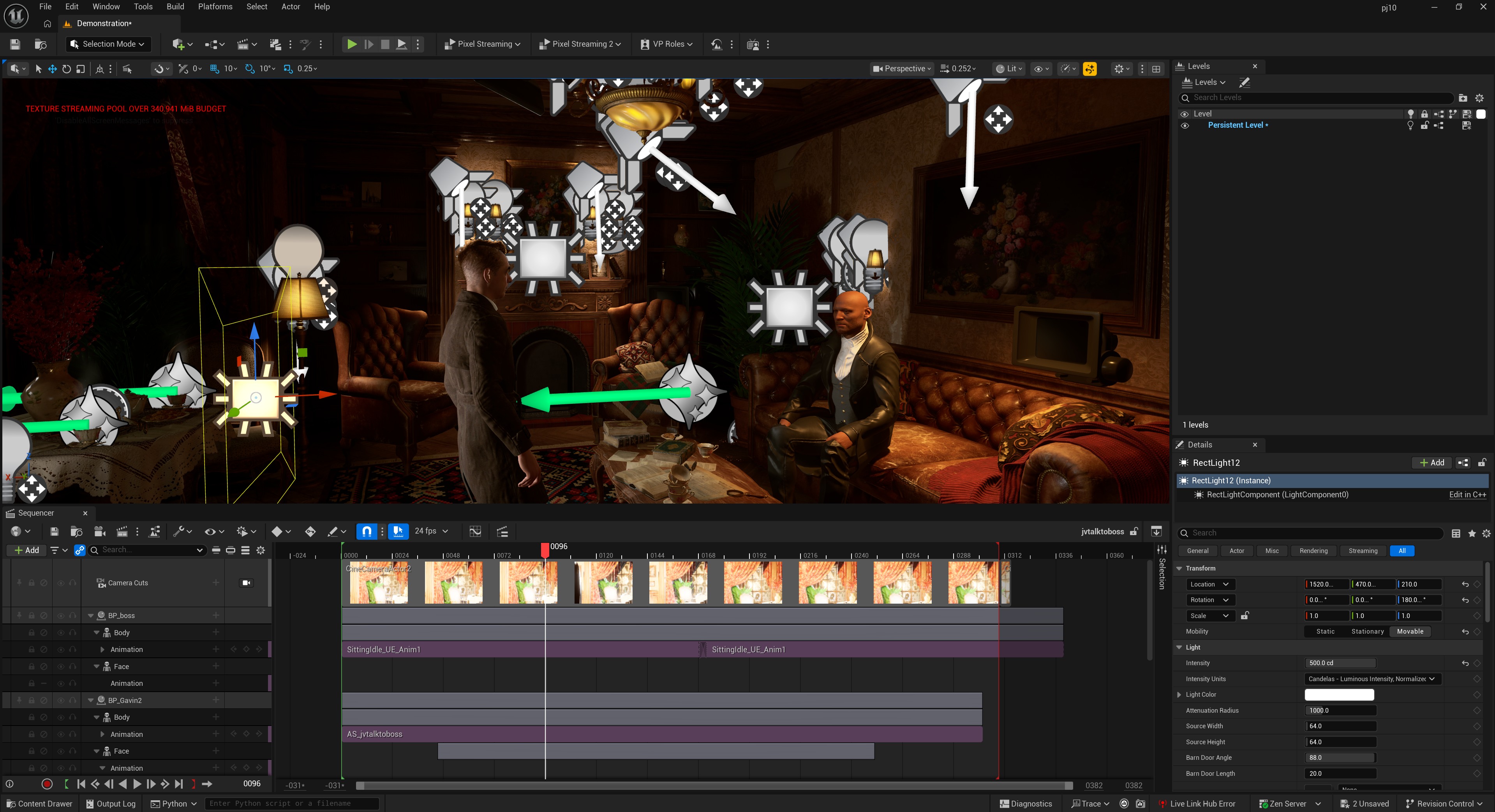Select General filter tab in Details
Screen dimensions: 1495x812
[x=1197, y=551]
